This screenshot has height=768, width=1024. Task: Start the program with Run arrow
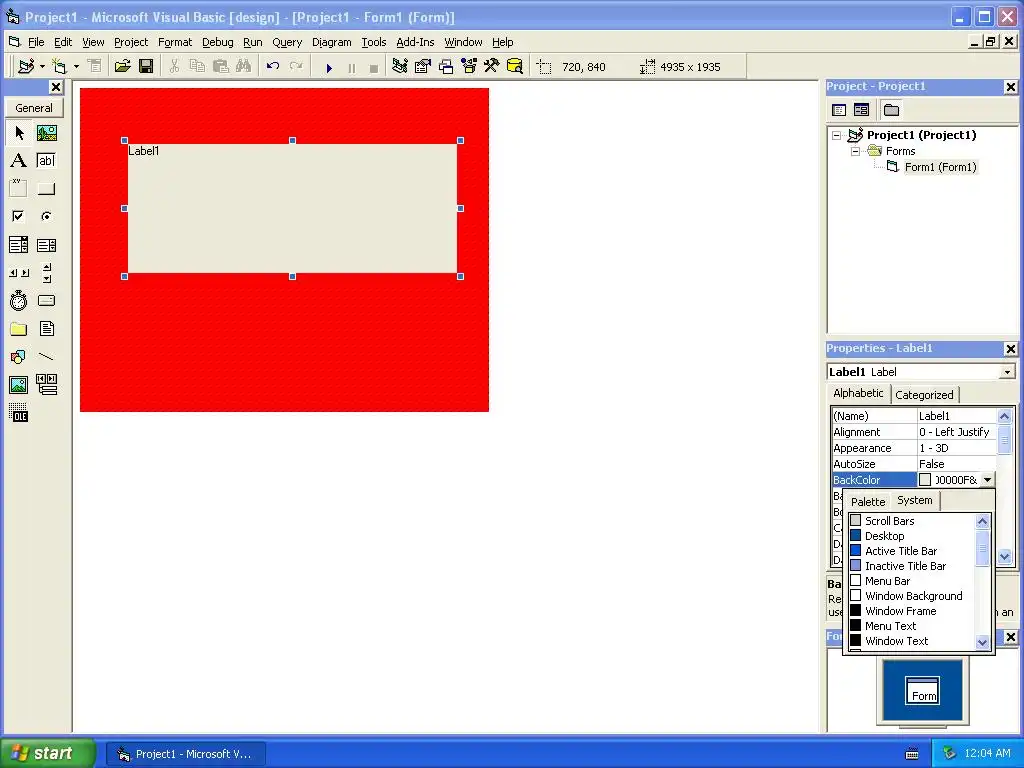(x=329, y=67)
